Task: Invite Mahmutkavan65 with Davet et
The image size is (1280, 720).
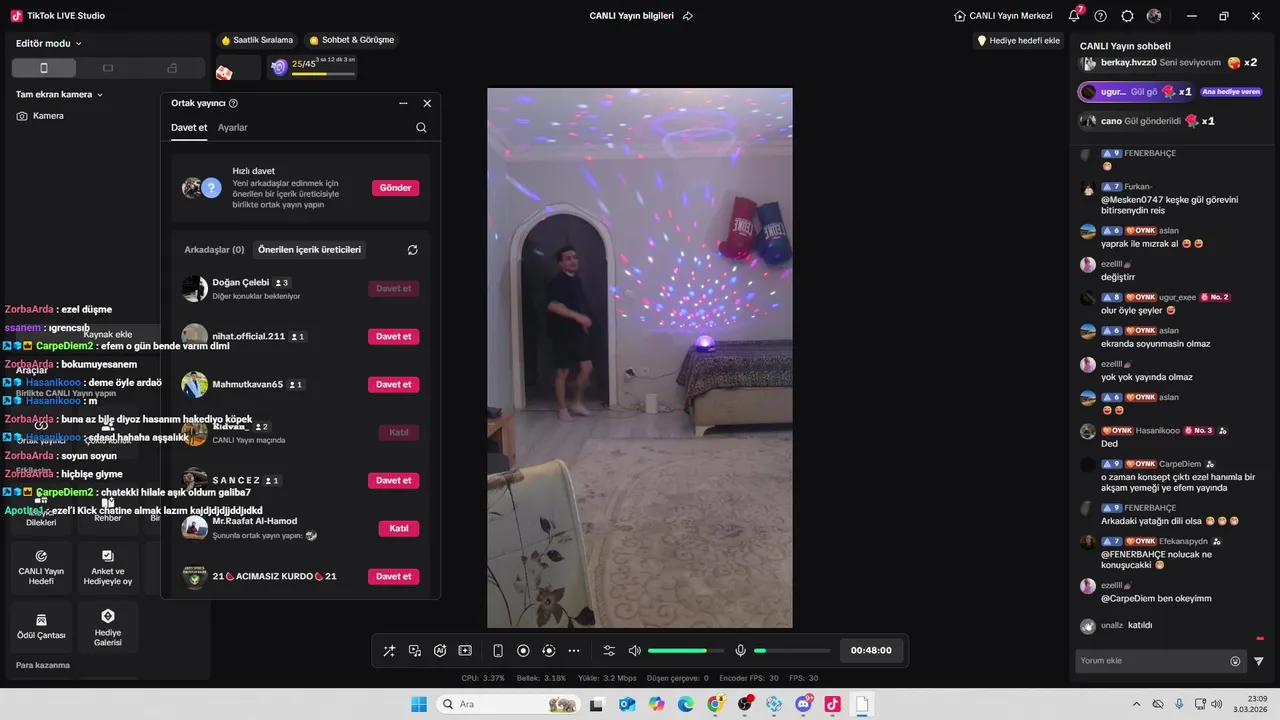Action: [393, 385]
